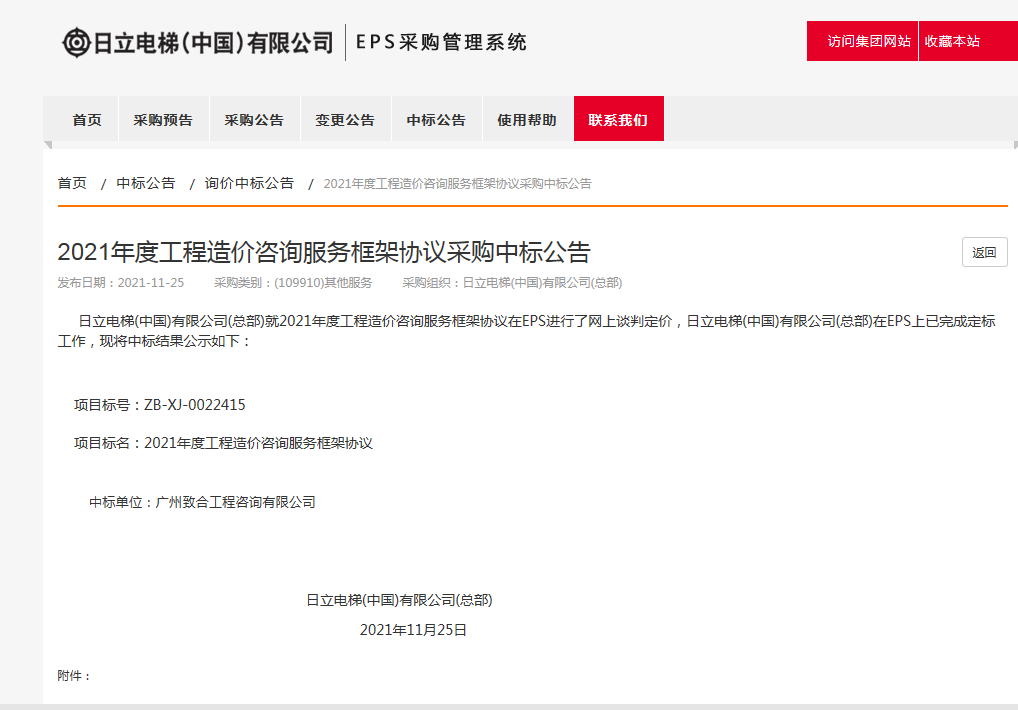Go to 首页 in the navigation bar
1018x710 pixels.
click(x=87, y=120)
